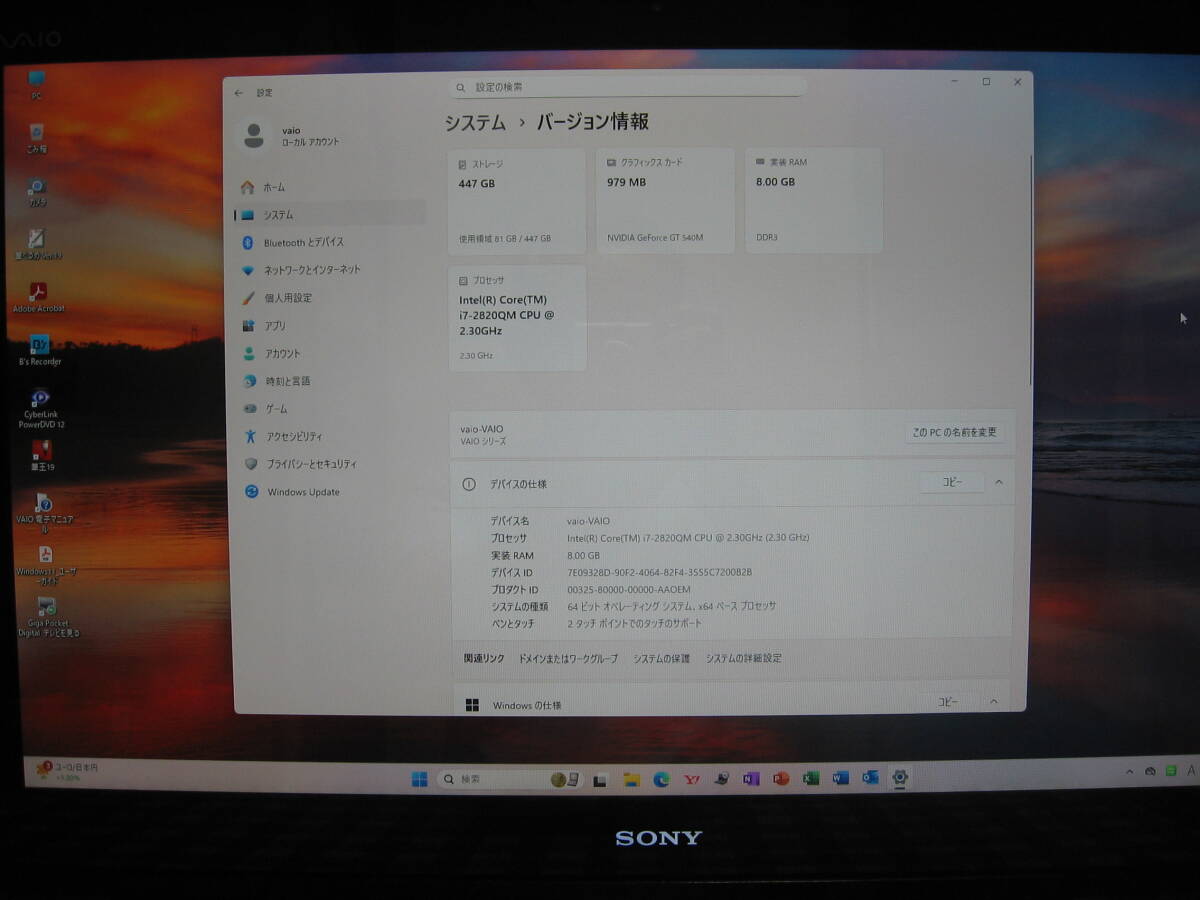The height and width of the screenshot is (900, 1200).
Task: Copy device specifications with コピー button
Action: (x=952, y=482)
